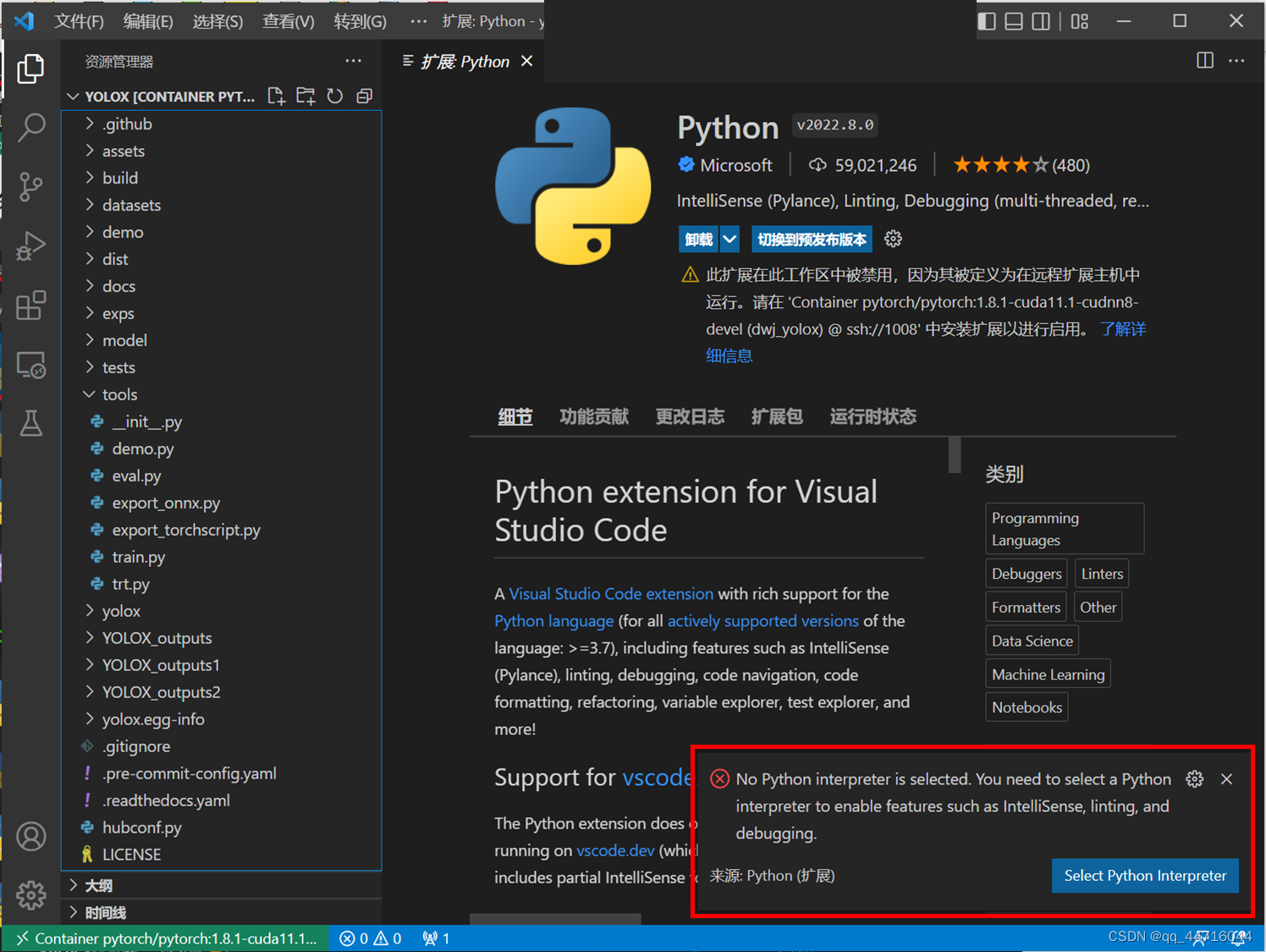Open the Testing view

tap(31, 424)
